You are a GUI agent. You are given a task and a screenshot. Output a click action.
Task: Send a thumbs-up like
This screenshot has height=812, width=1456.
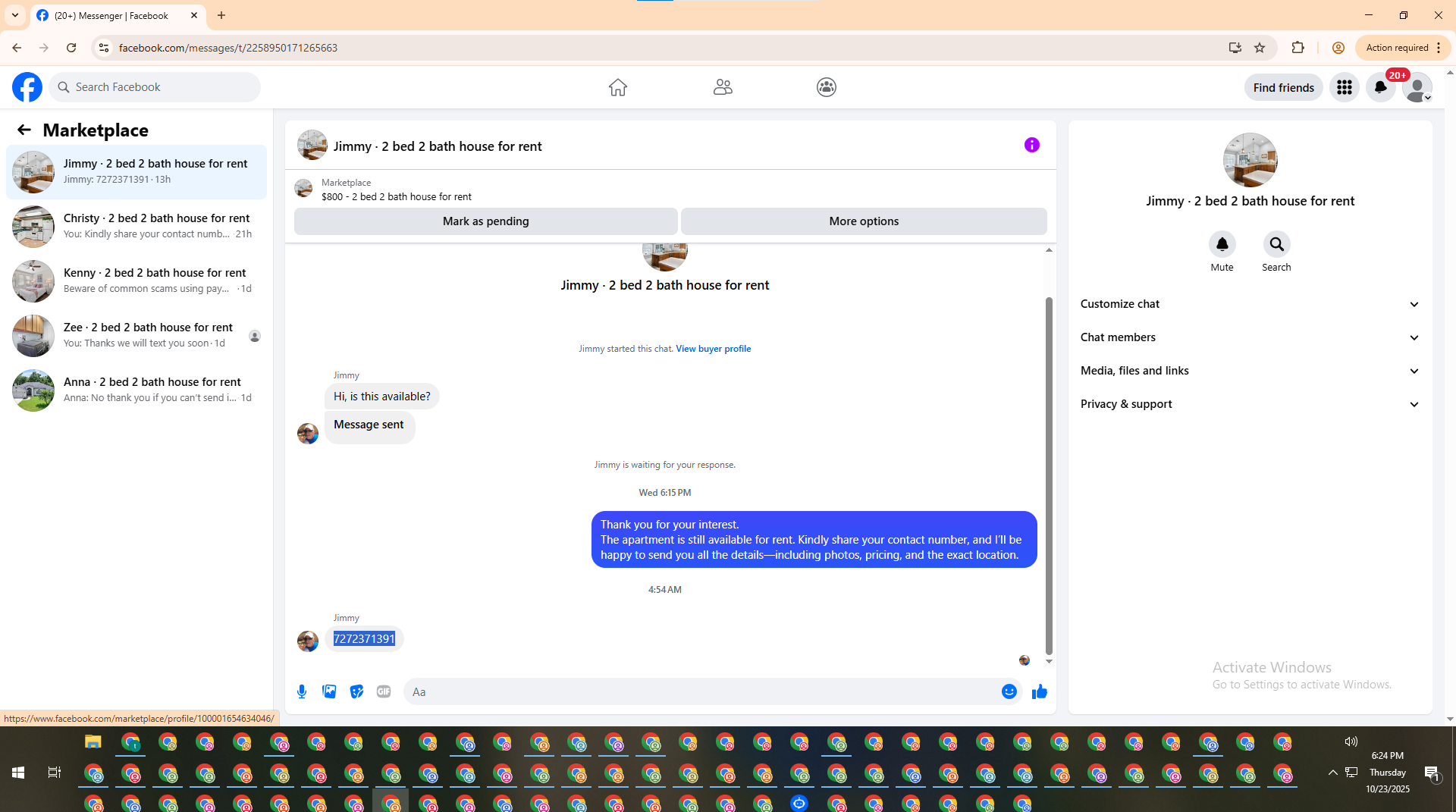1040,691
